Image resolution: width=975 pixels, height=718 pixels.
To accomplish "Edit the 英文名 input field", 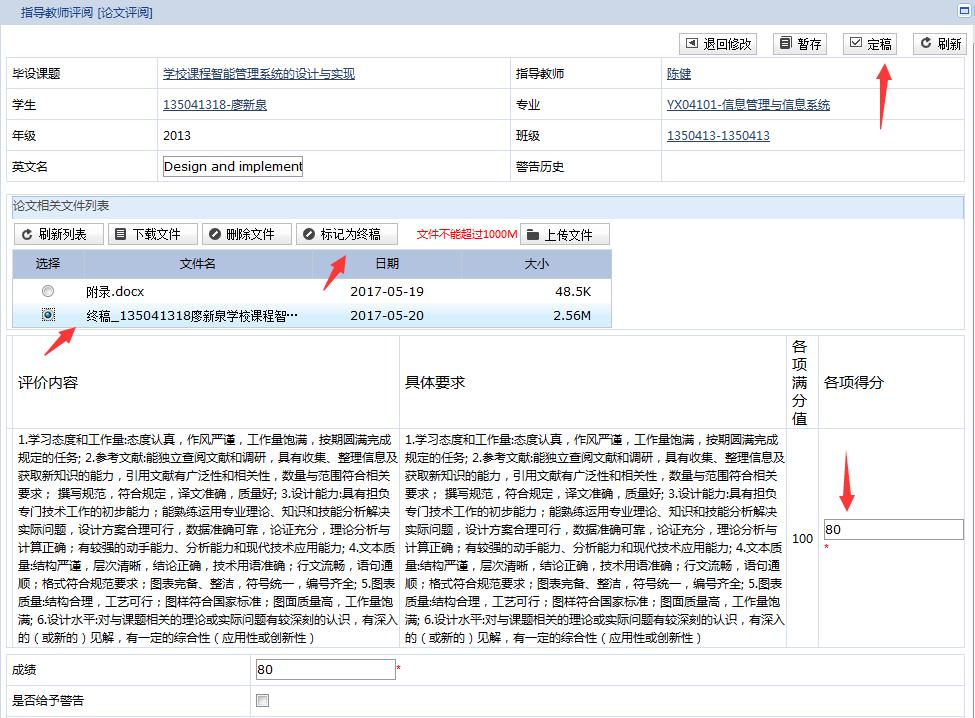I will click(x=233, y=167).
